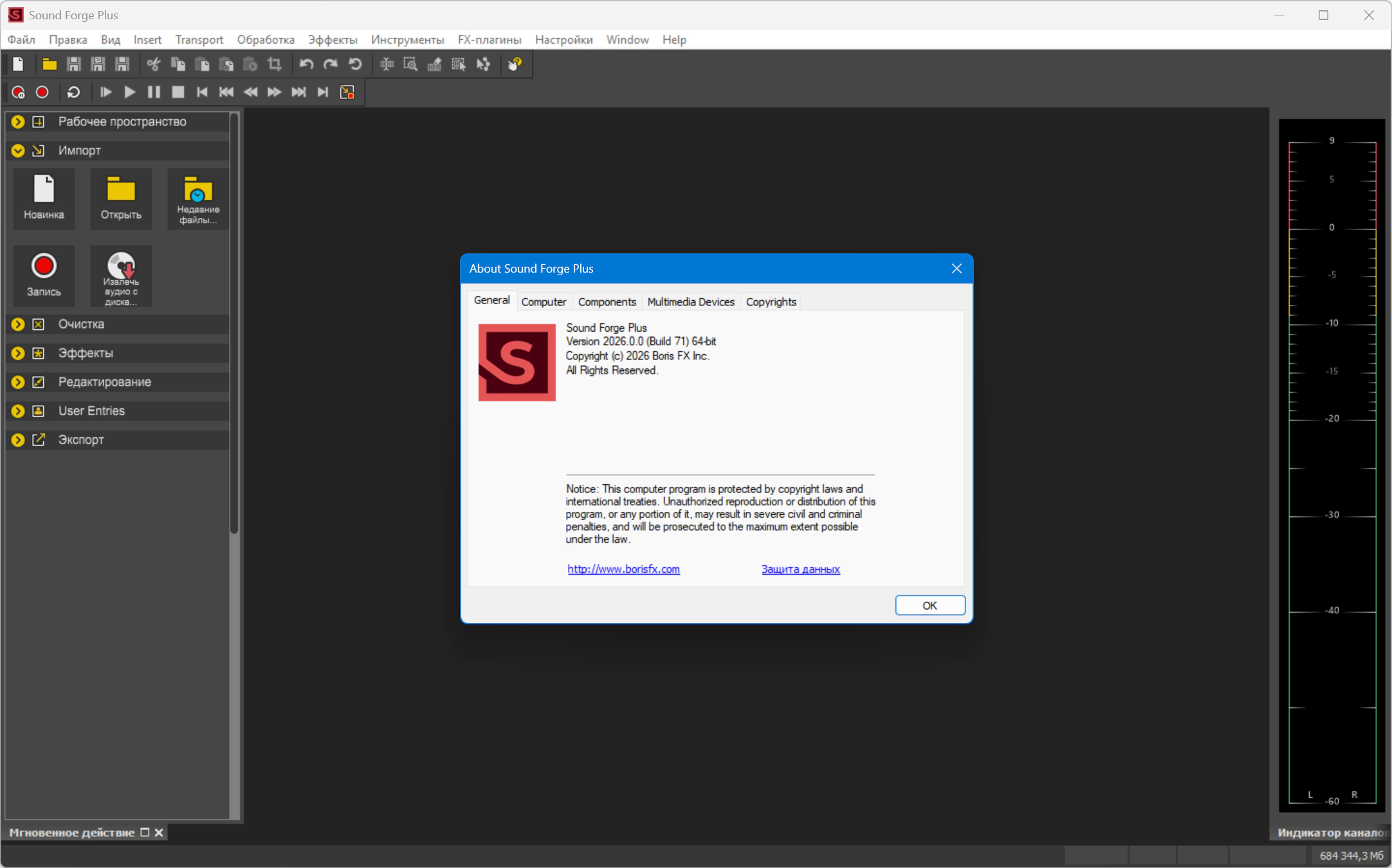This screenshot has width=1392, height=868.
Task: Click the Stop transport button
Action: click(178, 93)
